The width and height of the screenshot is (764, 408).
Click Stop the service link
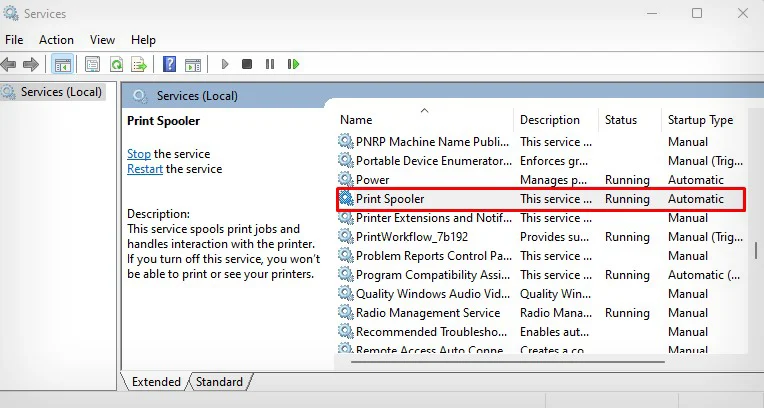pos(139,154)
